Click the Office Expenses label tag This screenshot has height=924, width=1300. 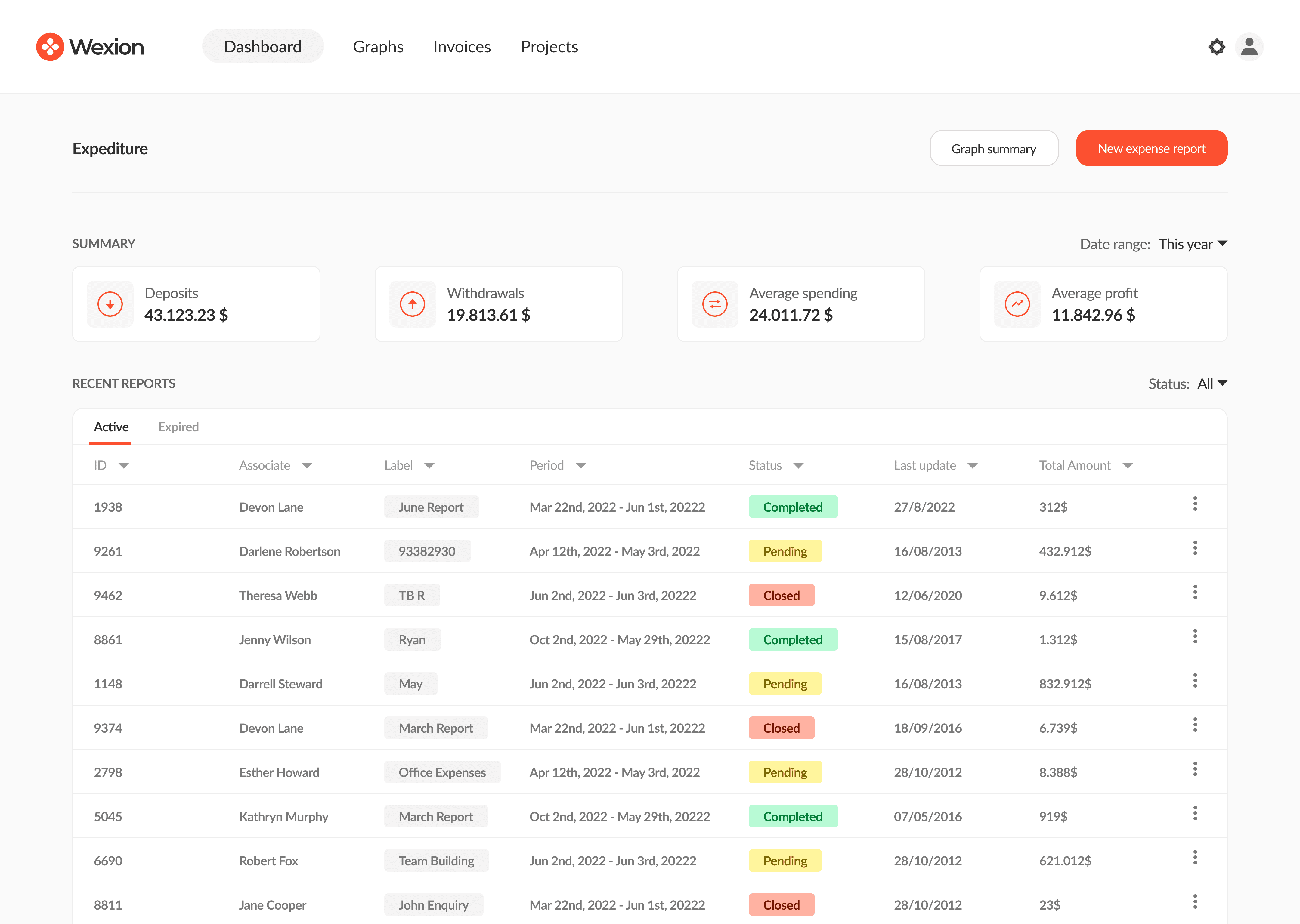tap(442, 772)
